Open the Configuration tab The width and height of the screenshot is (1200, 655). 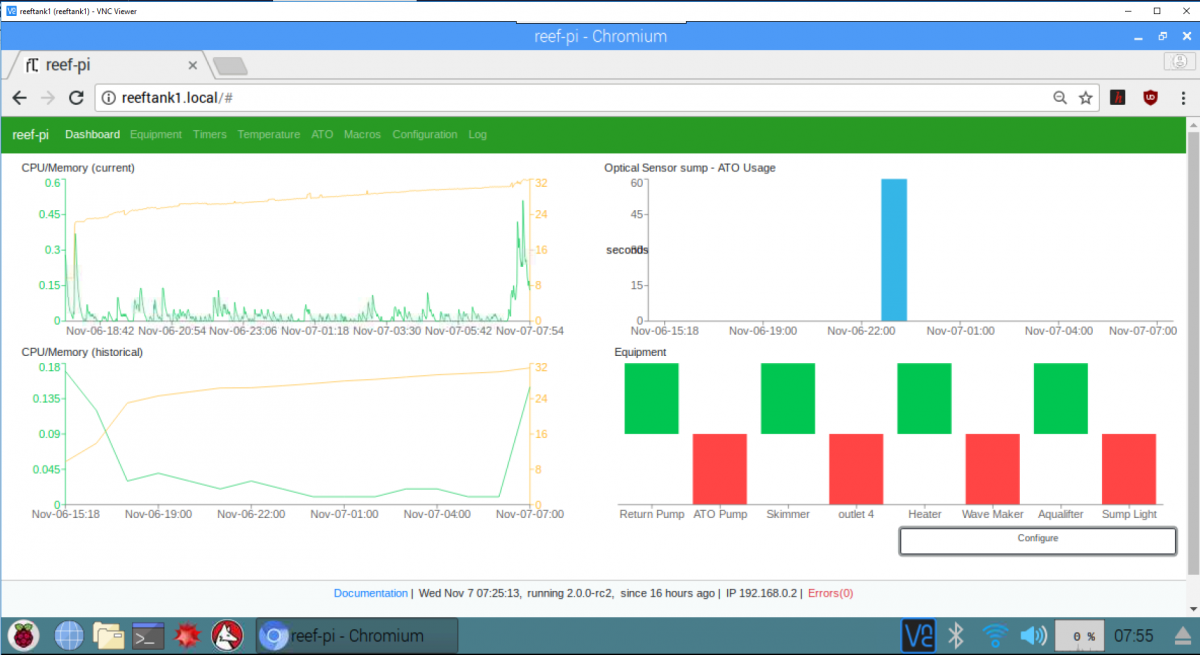click(x=425, y=134)
